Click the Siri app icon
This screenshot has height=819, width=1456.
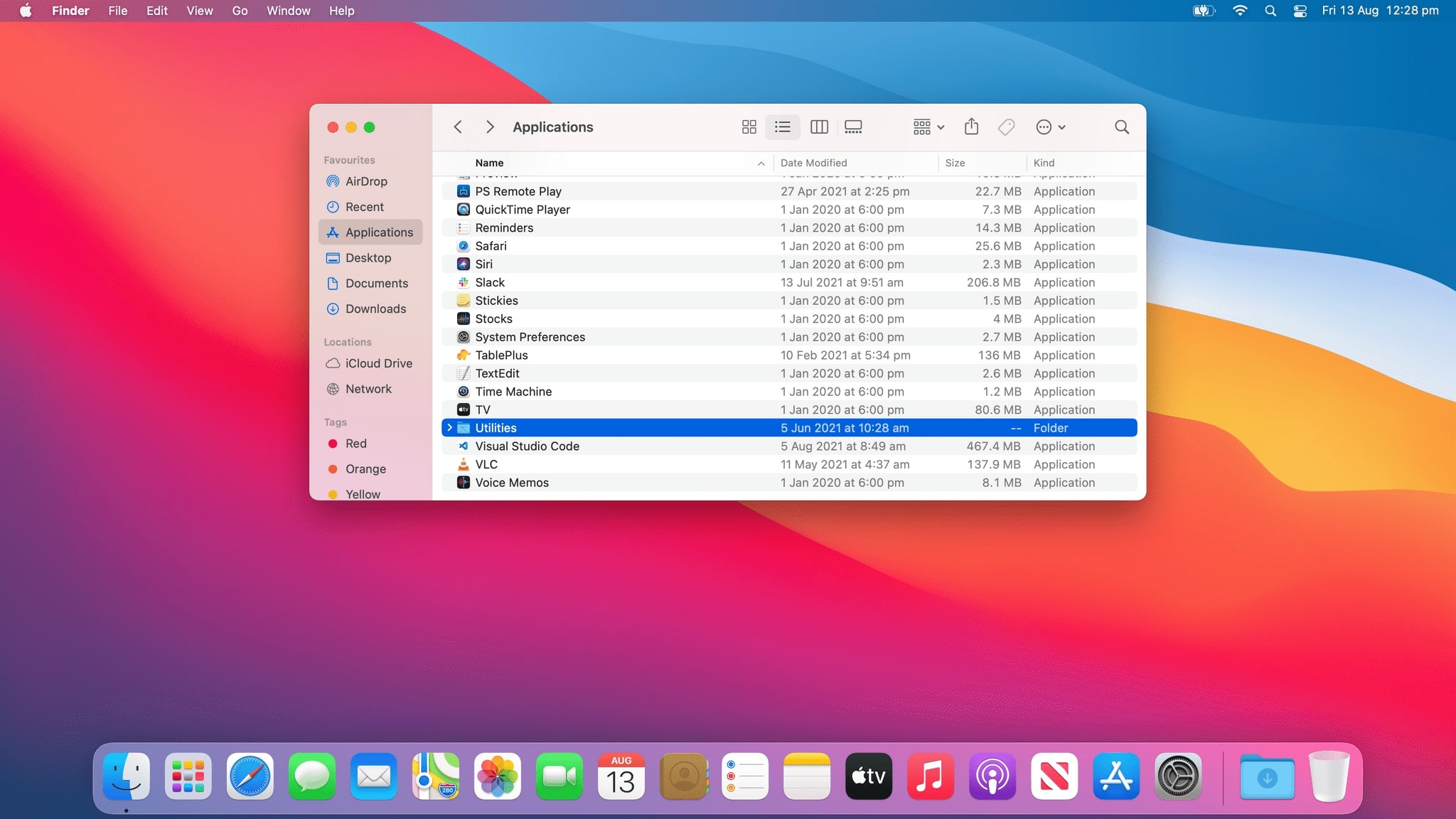464,264
